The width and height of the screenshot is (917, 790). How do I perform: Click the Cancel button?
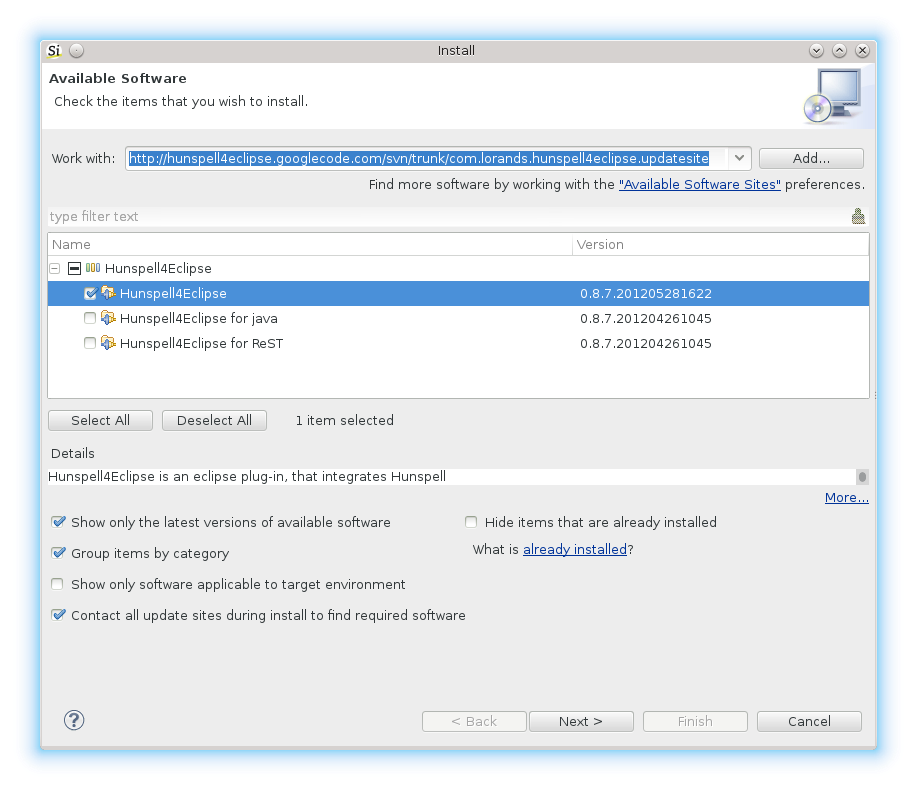point(809,722)
